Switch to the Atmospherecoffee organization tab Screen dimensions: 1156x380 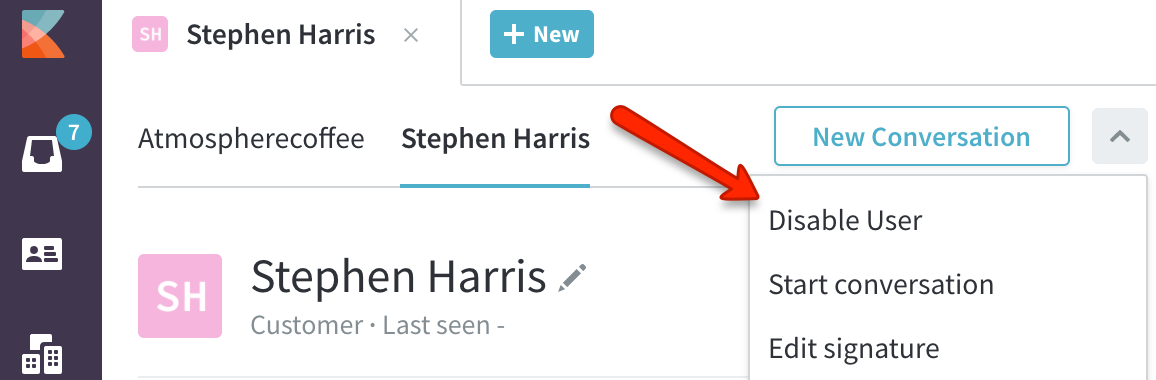[x=251, y=139]
